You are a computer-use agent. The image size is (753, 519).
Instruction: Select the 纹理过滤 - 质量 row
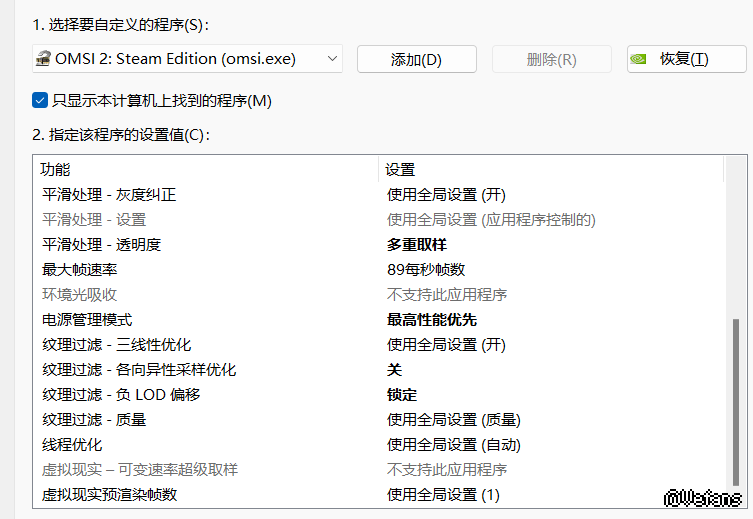(x=94, y=420)
